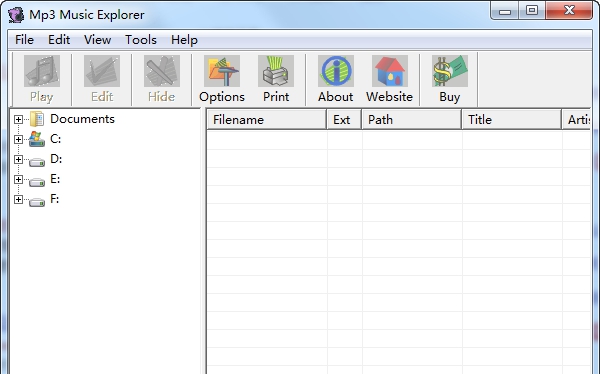The width and height of the screenshot is (600, 374).
Task: Open the About info icon
Action: pyautogui.click(x=336, y=71)
